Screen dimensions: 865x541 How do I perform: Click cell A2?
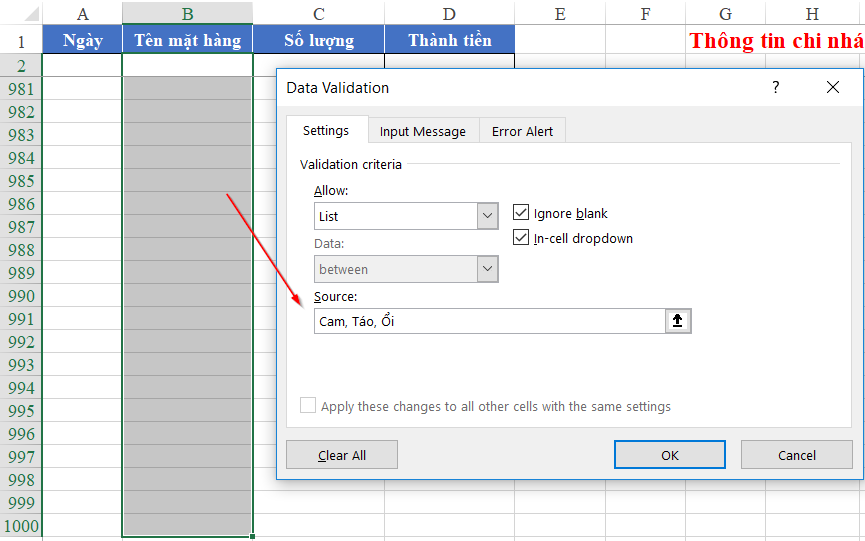pyautogui.click(x=82, y=65)
